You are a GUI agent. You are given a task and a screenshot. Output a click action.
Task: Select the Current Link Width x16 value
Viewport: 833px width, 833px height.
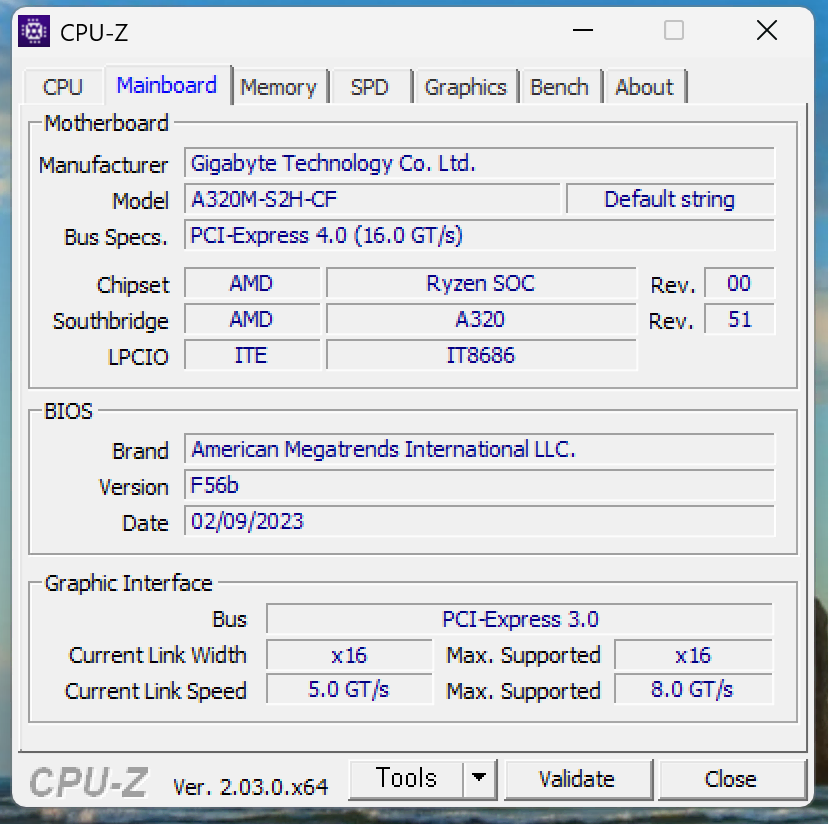click(x=350, y=655)
